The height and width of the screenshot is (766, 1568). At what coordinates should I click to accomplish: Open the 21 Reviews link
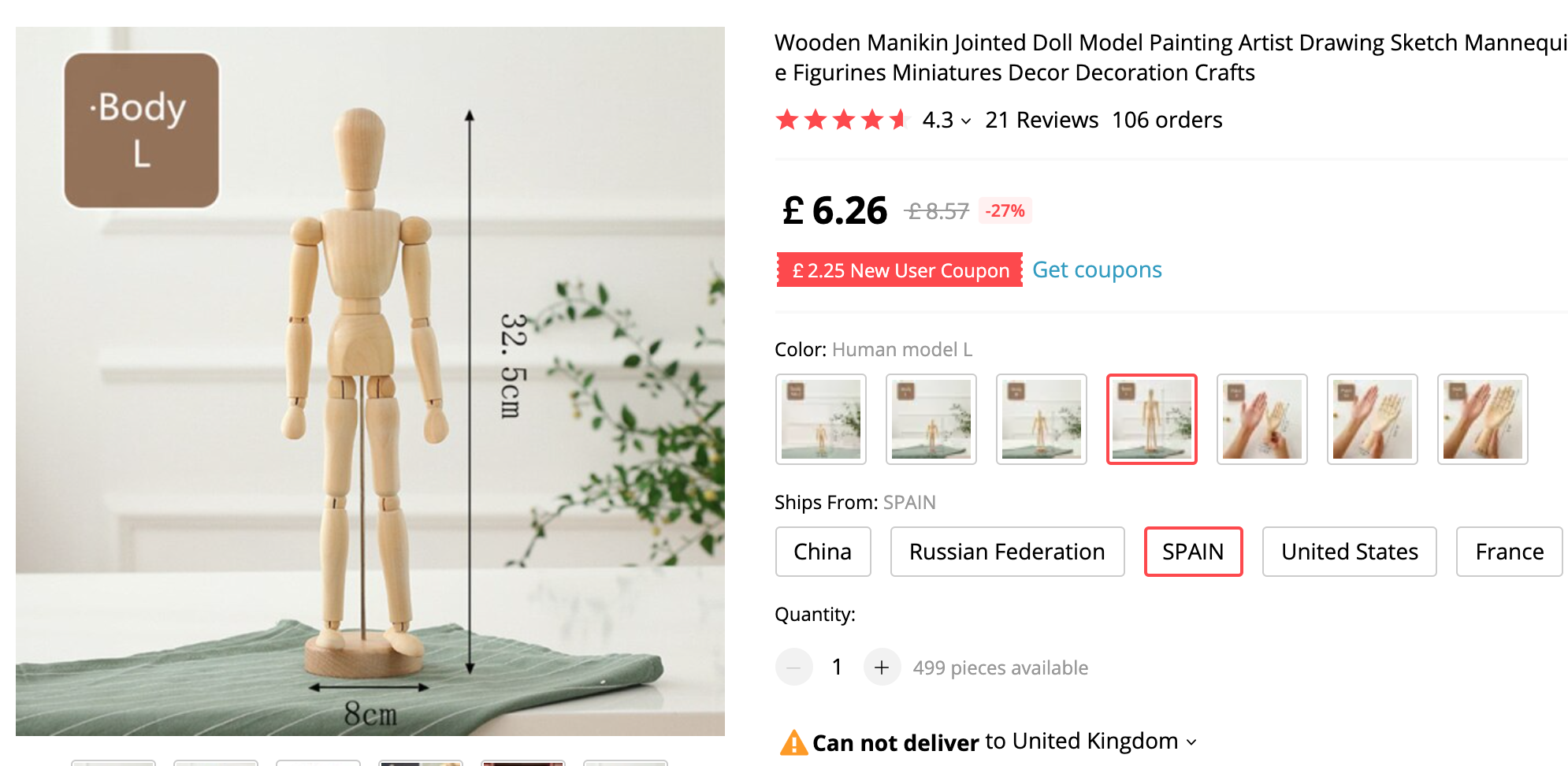pos(1042,120)
